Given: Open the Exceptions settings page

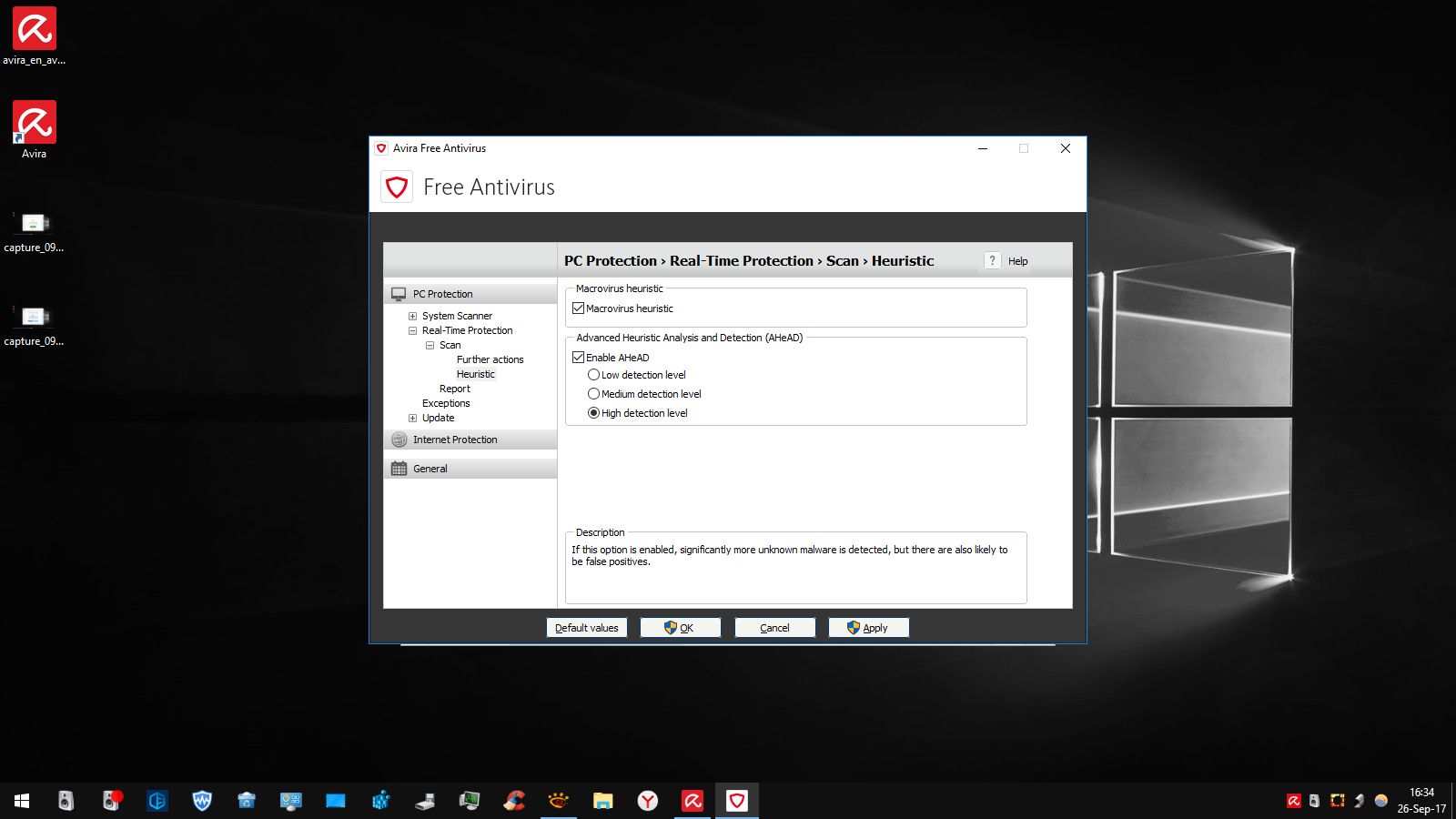Looking at the screenshot, I should pyautogui.click(x=446, y=403).
